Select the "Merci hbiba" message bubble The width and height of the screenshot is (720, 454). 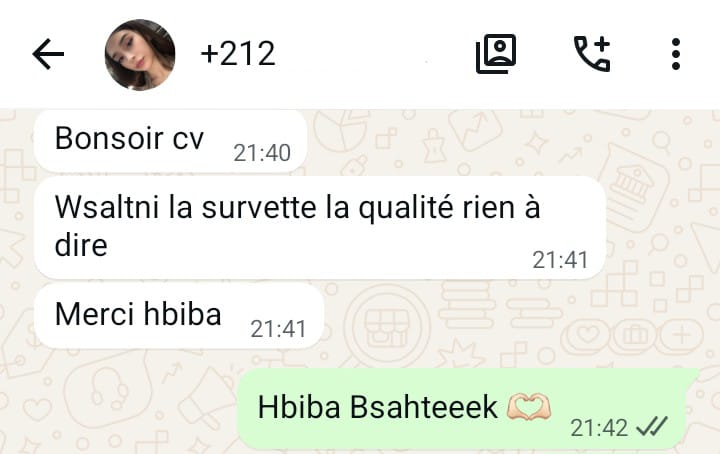coord(179,315)
